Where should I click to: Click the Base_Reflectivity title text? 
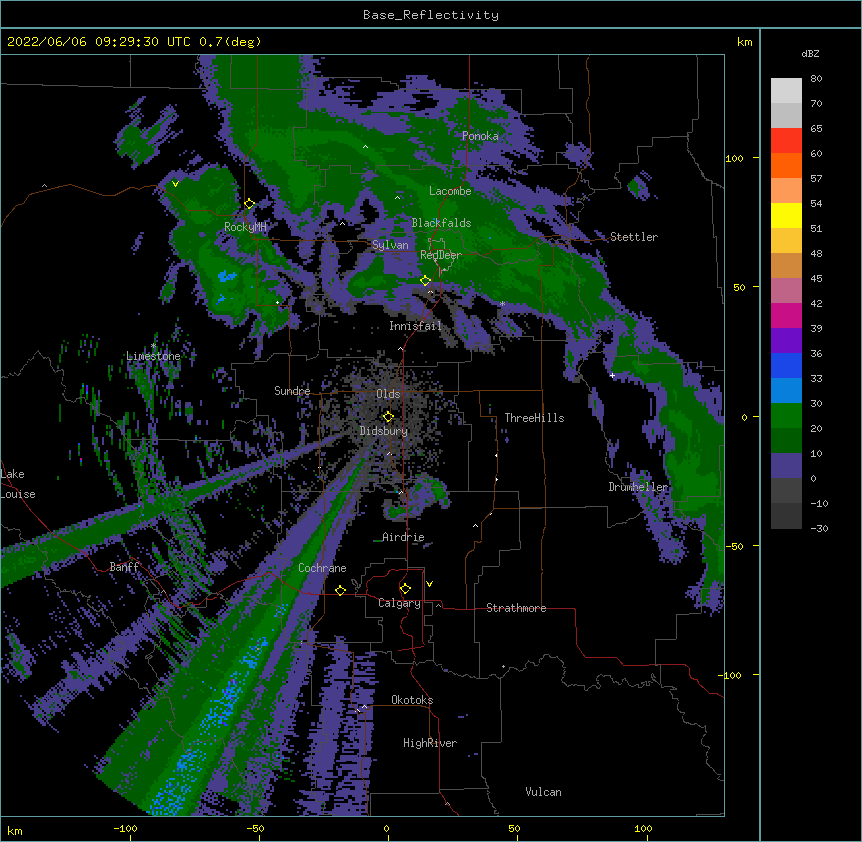[430, 15]
